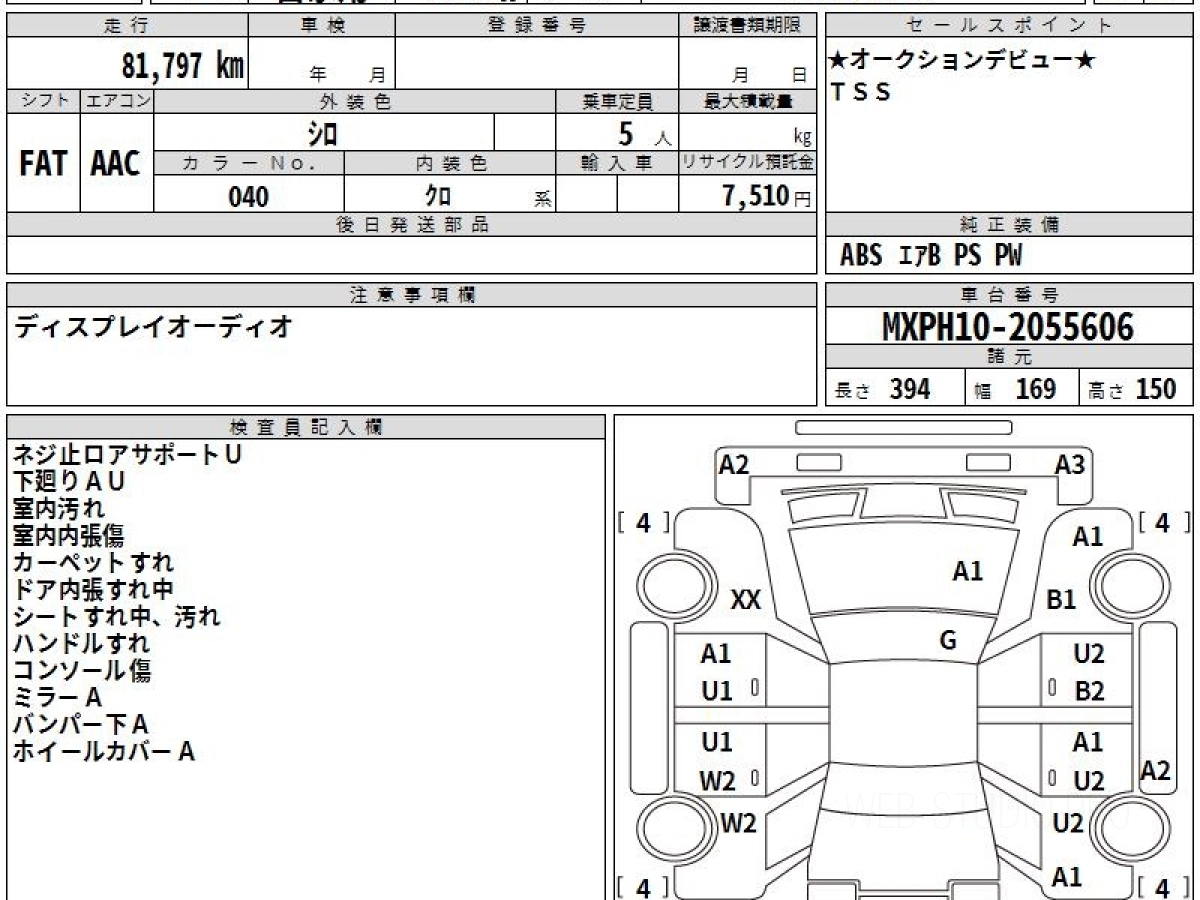Select the 室内汚れ inspector note
1200x900 pixels.
(58, 509)
